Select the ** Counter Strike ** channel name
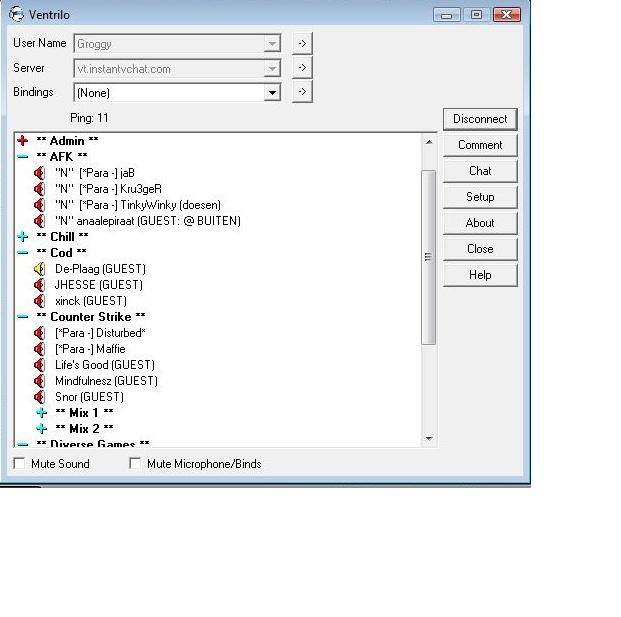 click(91, 317)
